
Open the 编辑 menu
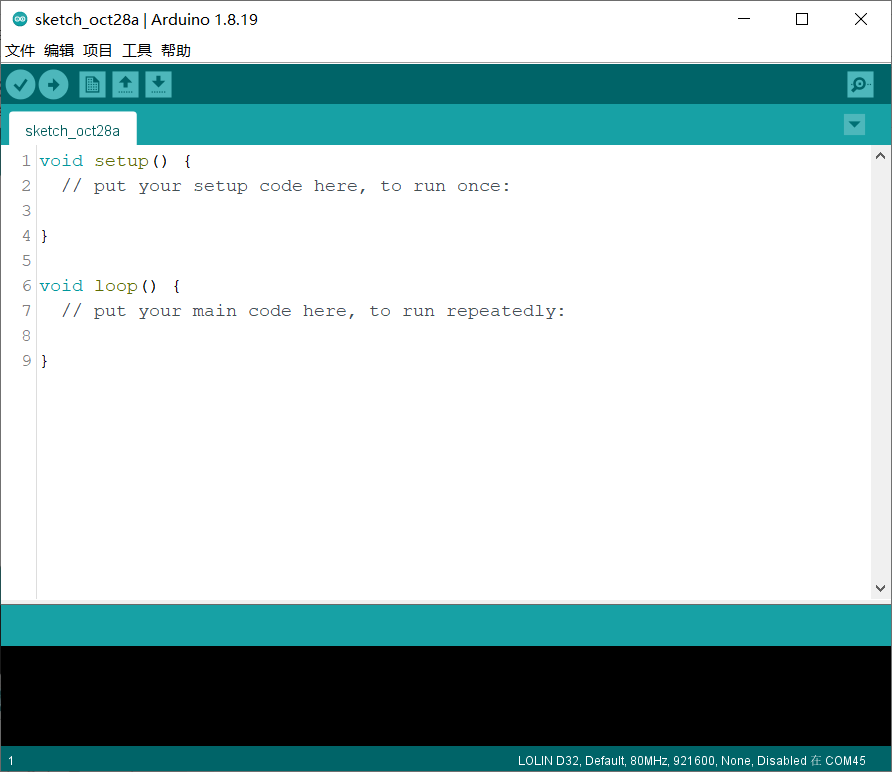tap(59, 51)
